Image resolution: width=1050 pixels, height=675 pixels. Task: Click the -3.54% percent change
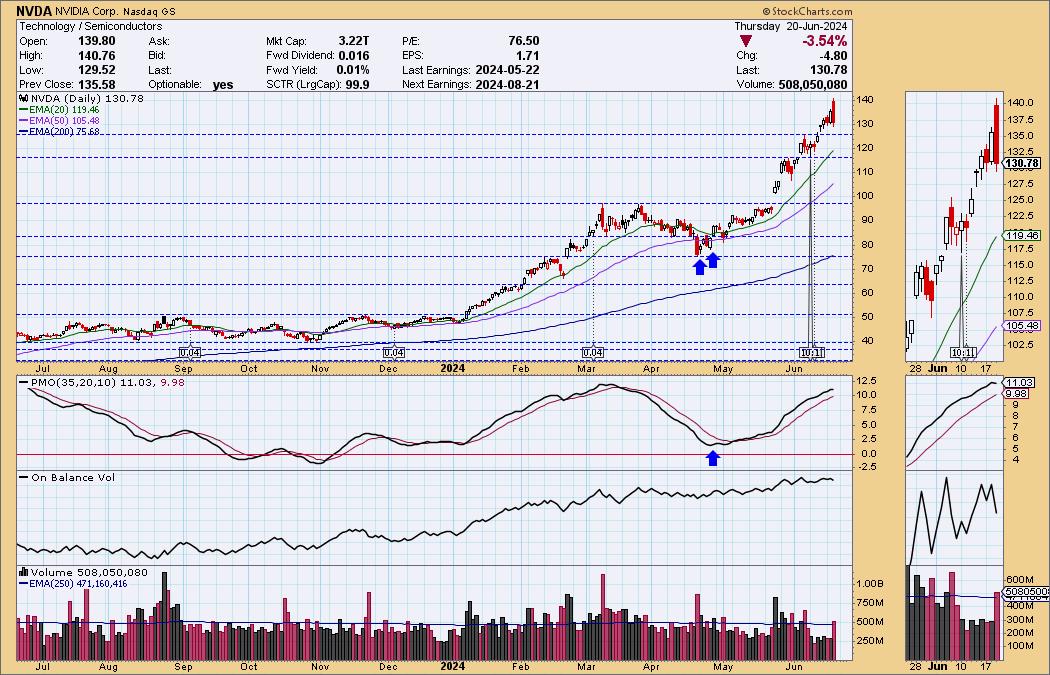pyautogui.click(x=824, y=42)
